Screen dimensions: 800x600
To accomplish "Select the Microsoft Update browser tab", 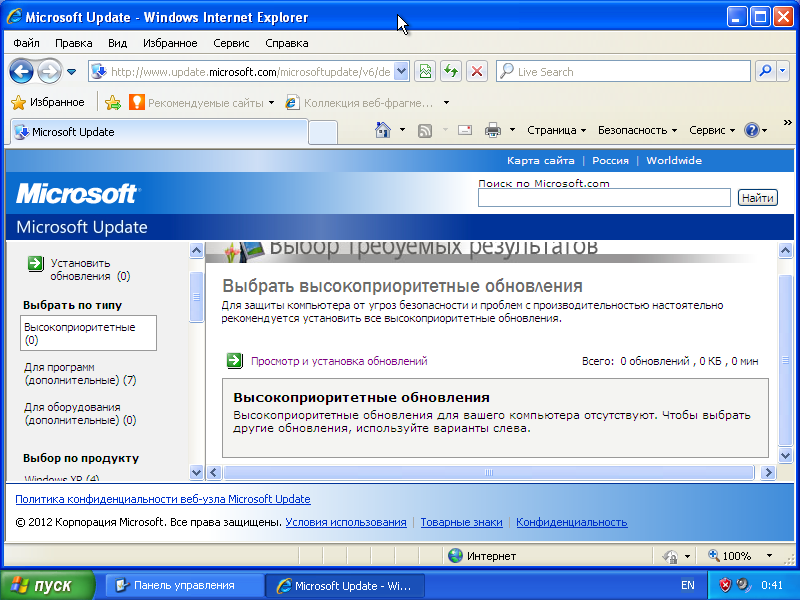I will (x=159, y=132).
